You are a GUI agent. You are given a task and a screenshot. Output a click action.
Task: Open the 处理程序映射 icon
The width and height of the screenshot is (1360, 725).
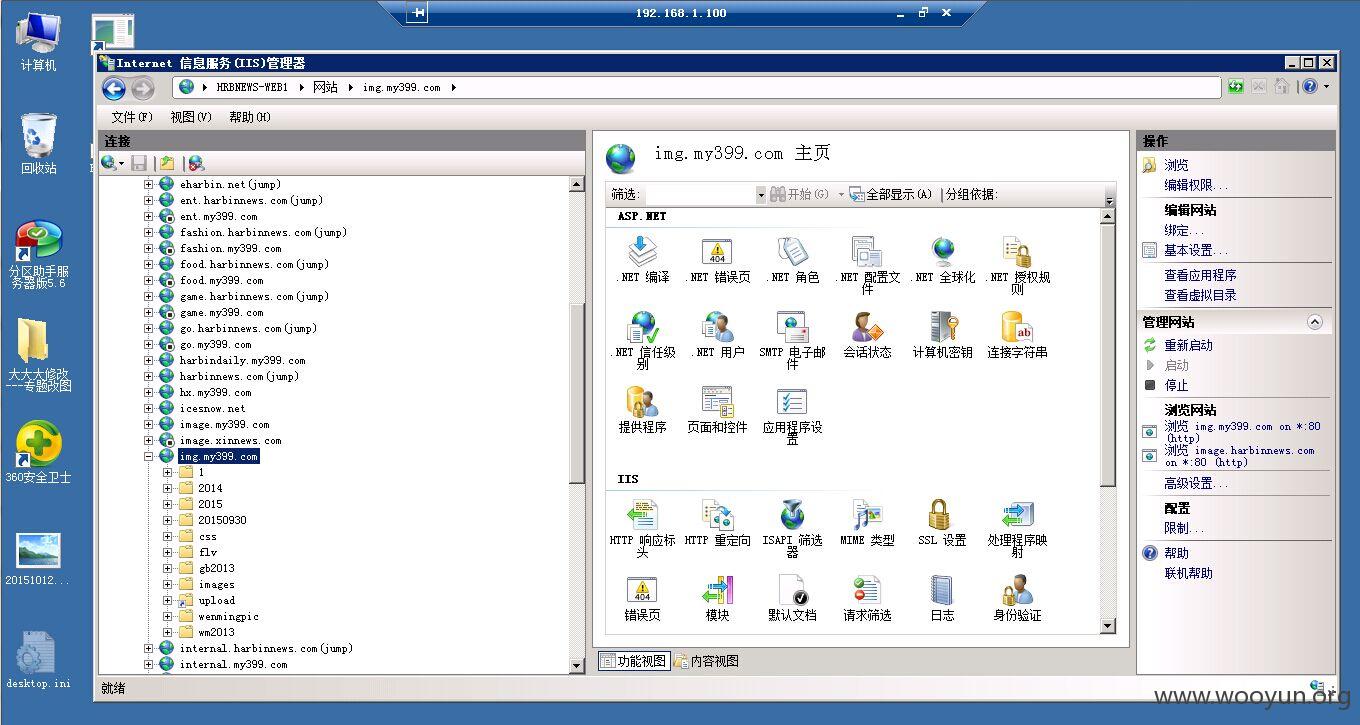point(1017,527)
